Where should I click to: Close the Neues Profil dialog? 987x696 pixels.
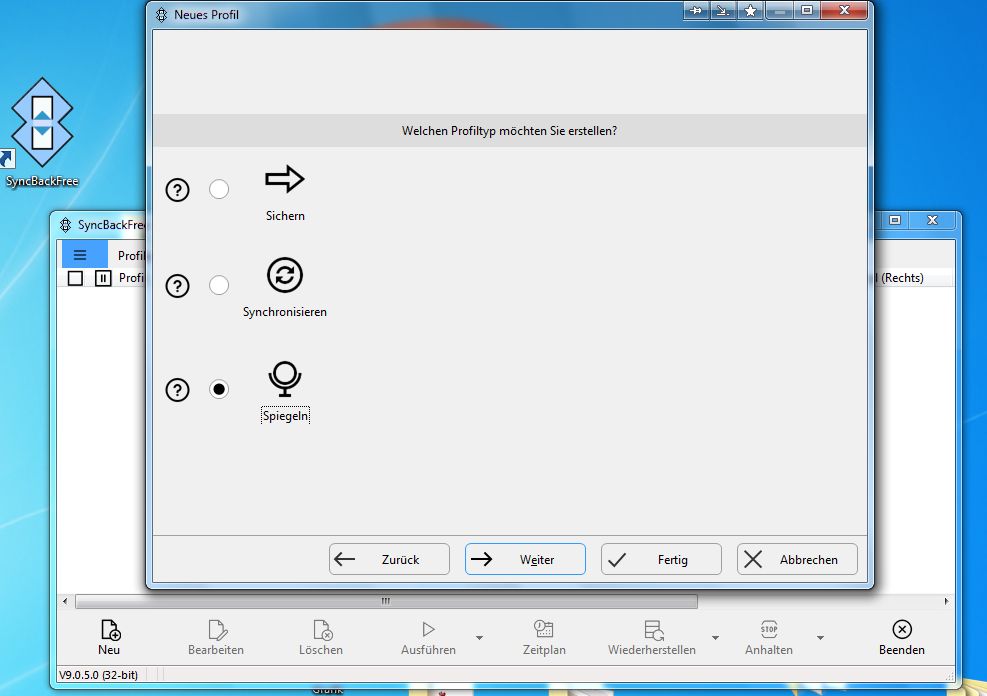845,11
